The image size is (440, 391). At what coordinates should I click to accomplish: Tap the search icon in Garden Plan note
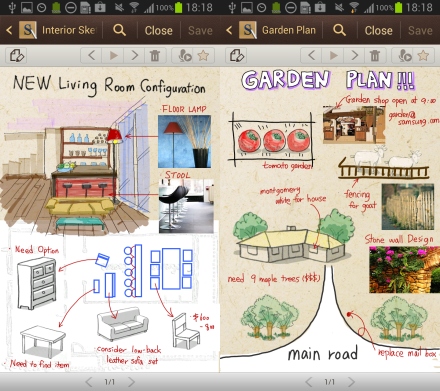pos(339,30)
